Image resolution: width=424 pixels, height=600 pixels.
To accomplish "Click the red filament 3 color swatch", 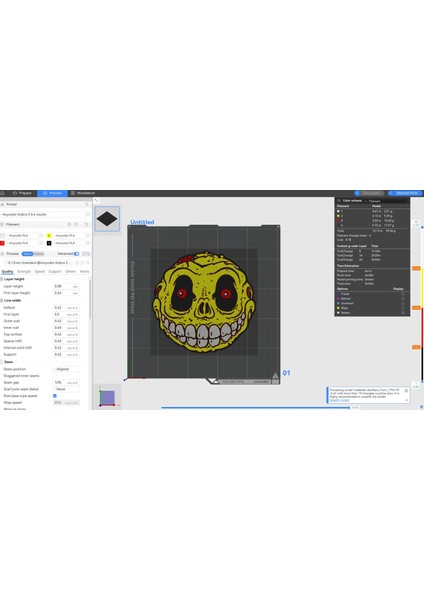I will (2, 243).
